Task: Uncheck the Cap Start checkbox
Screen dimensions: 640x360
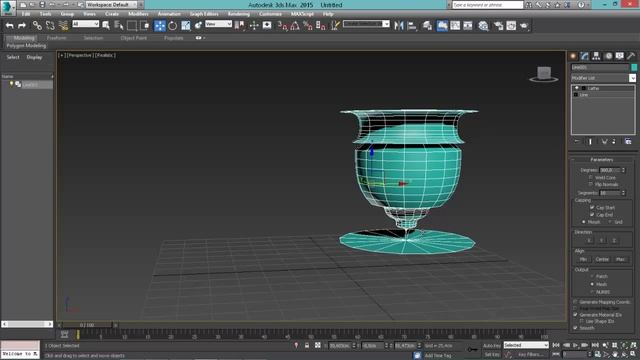Action: click(x=592, y=207)
